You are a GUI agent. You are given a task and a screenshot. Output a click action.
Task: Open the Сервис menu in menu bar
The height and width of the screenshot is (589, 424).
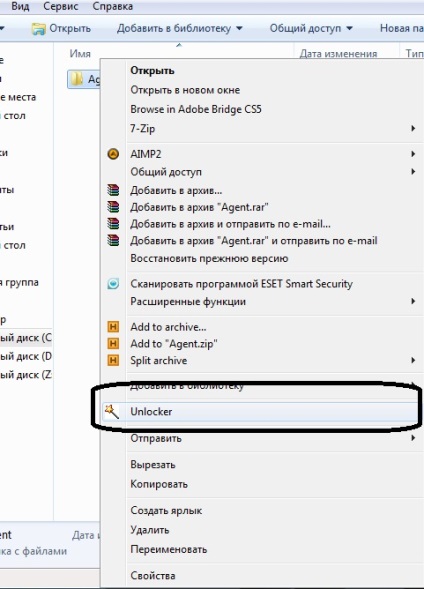[x=60, y=6]
